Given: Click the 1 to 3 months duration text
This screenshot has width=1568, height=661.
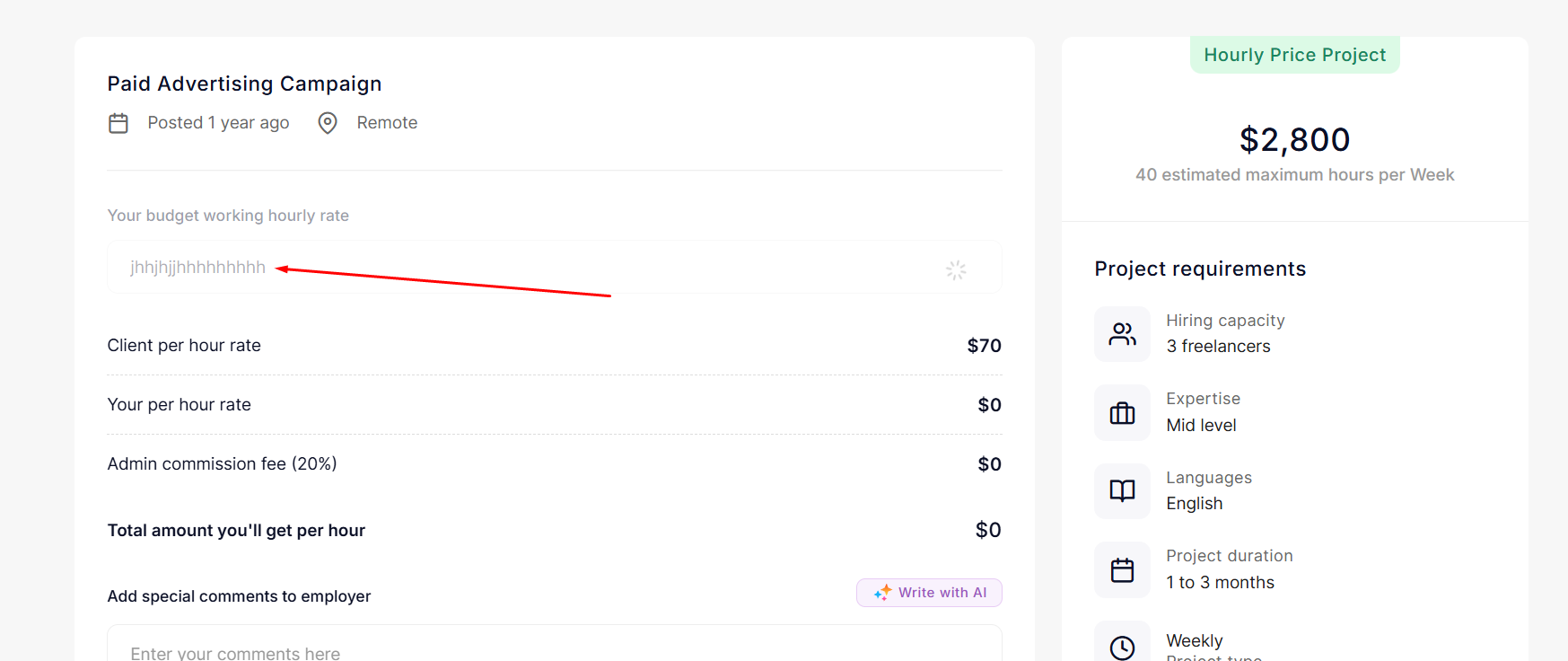Looking at the screenshot, I should coord(1220,583).
